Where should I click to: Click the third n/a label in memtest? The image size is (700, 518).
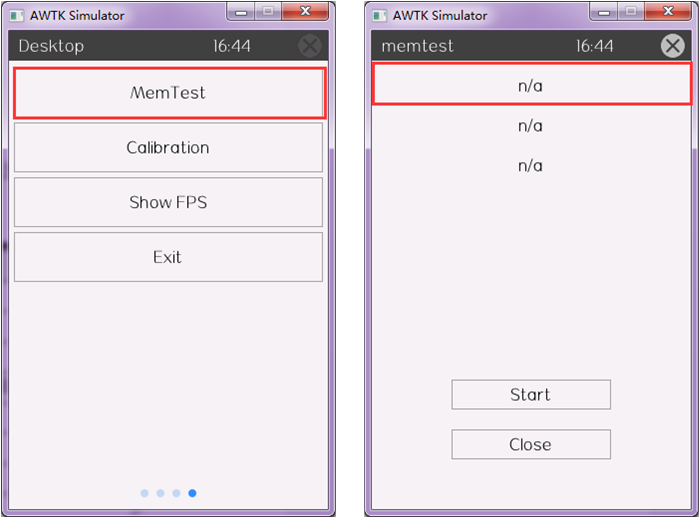pos(530,166)
